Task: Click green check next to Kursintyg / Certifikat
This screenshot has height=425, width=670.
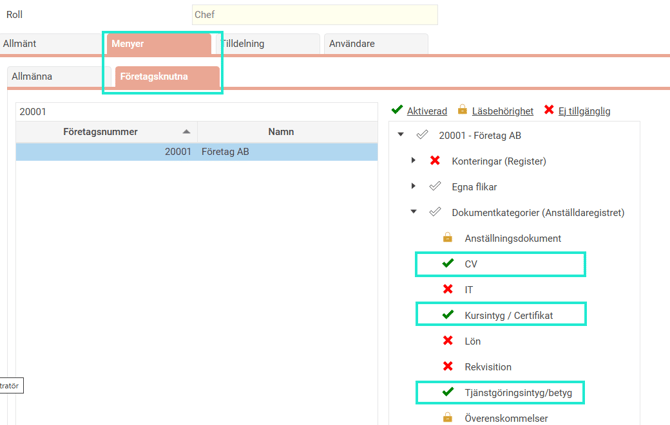Action: [x=448, y=315]
